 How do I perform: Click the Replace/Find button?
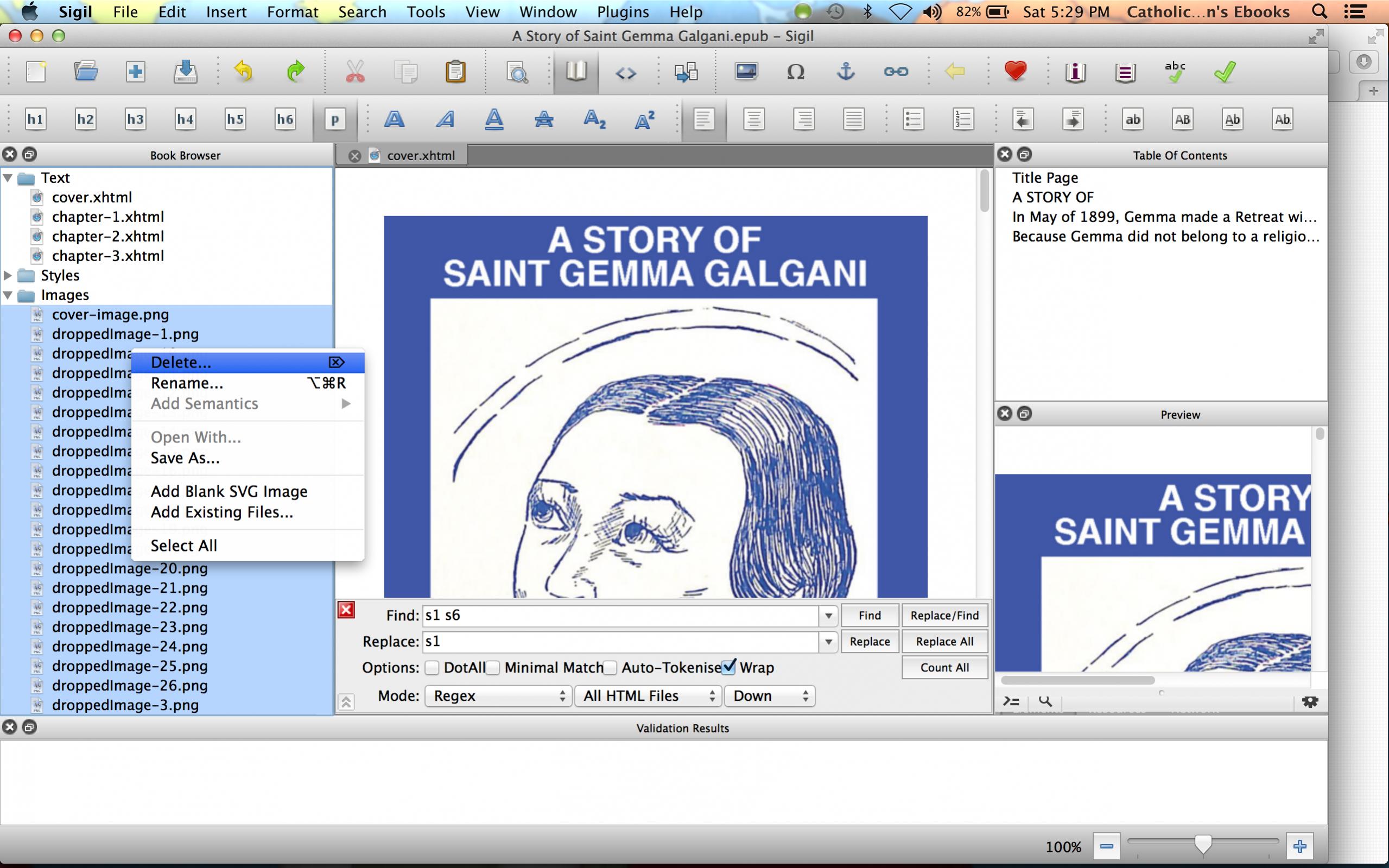tap(945, 616)
